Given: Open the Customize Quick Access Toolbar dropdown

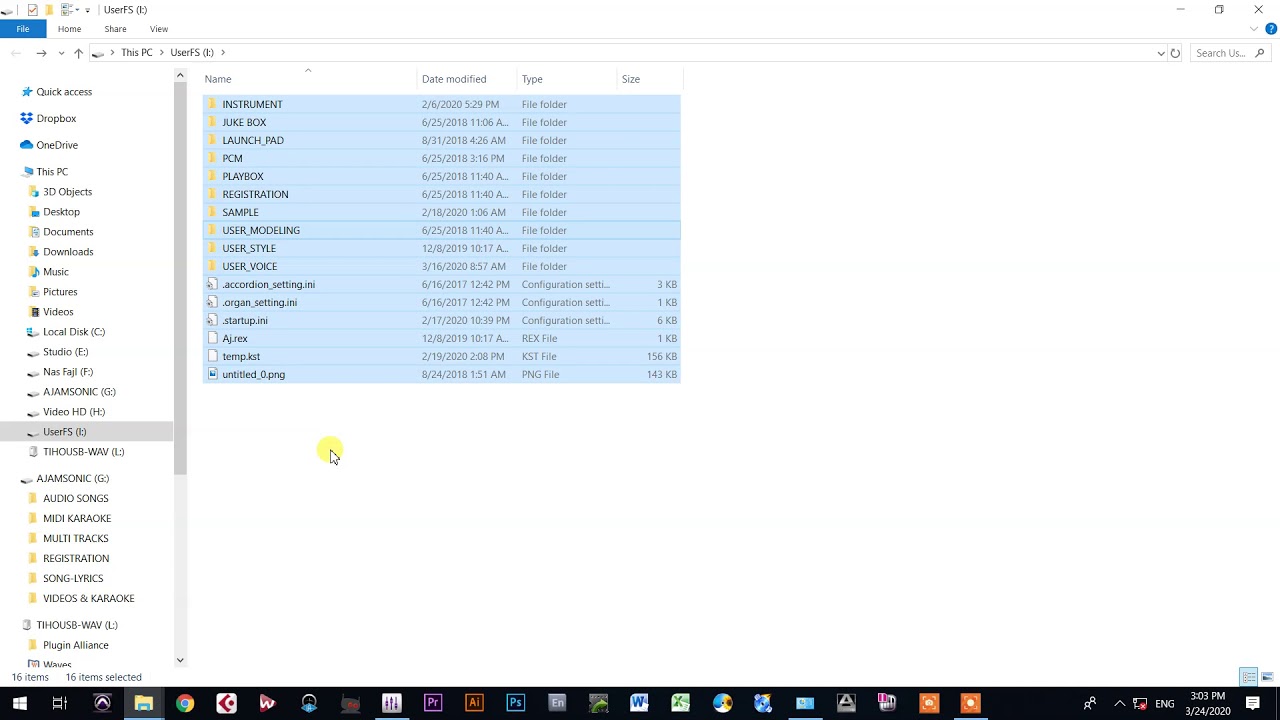Looking at the screenshot, I should pos(87,9).
